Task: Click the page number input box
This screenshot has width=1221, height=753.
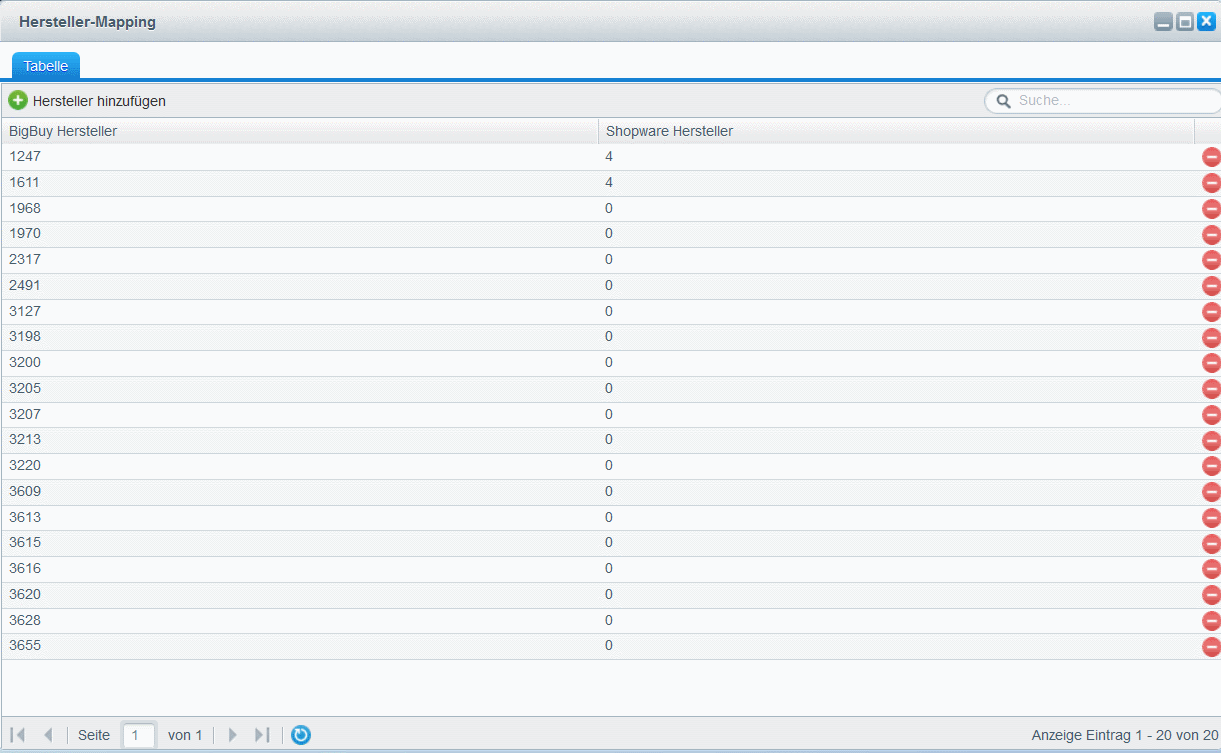Action: pos(139,735)
